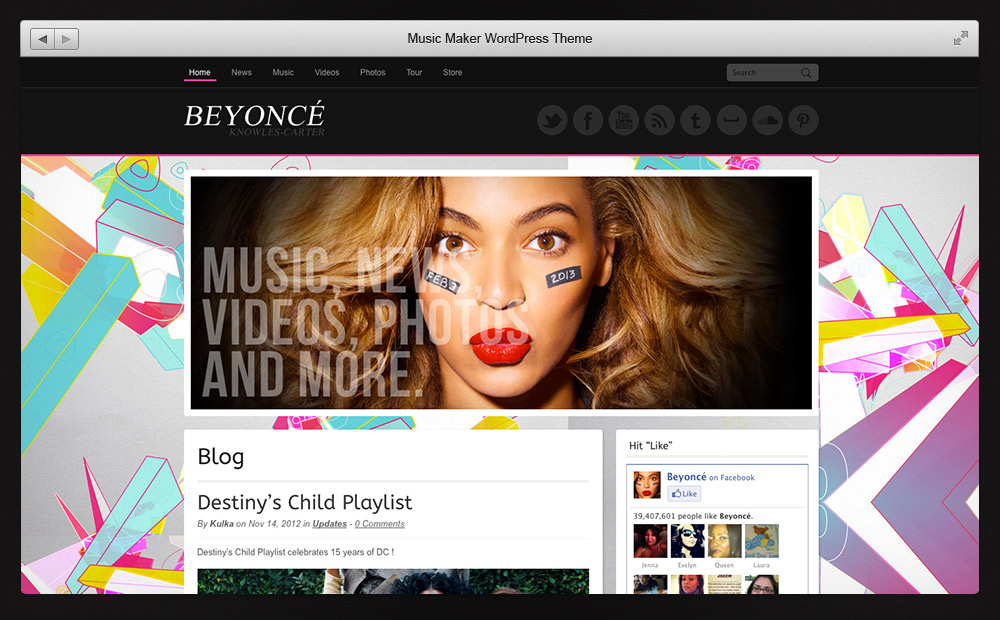Click the search magnifier icon

806,73
